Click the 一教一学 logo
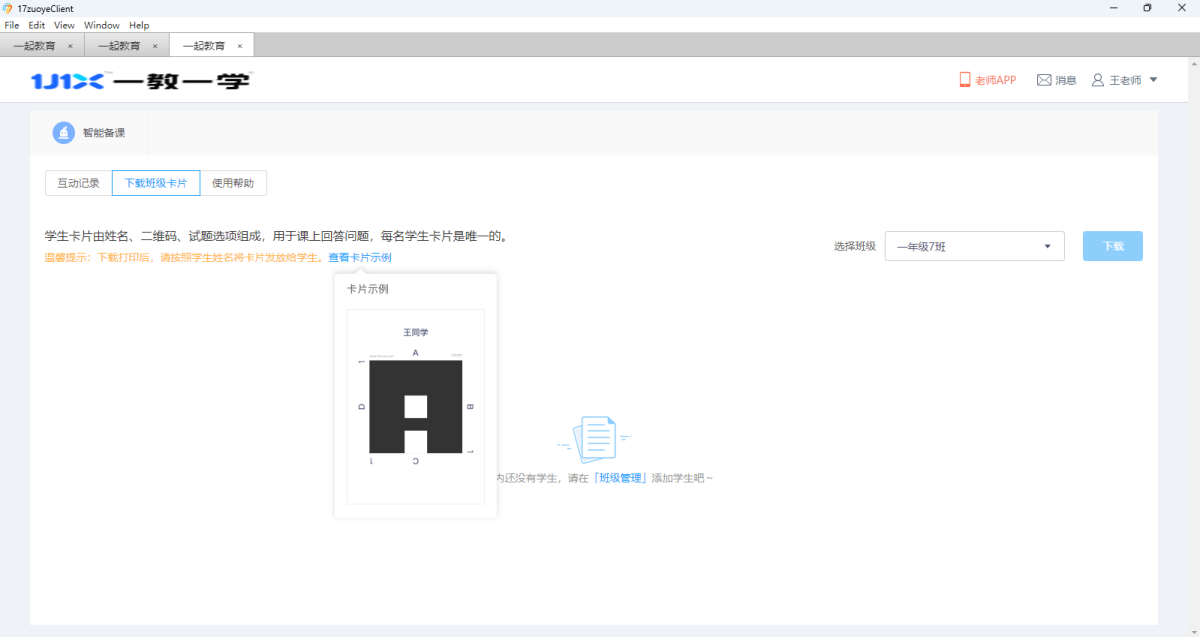This screenshot has height=637, width=1200. pos(140,81)
